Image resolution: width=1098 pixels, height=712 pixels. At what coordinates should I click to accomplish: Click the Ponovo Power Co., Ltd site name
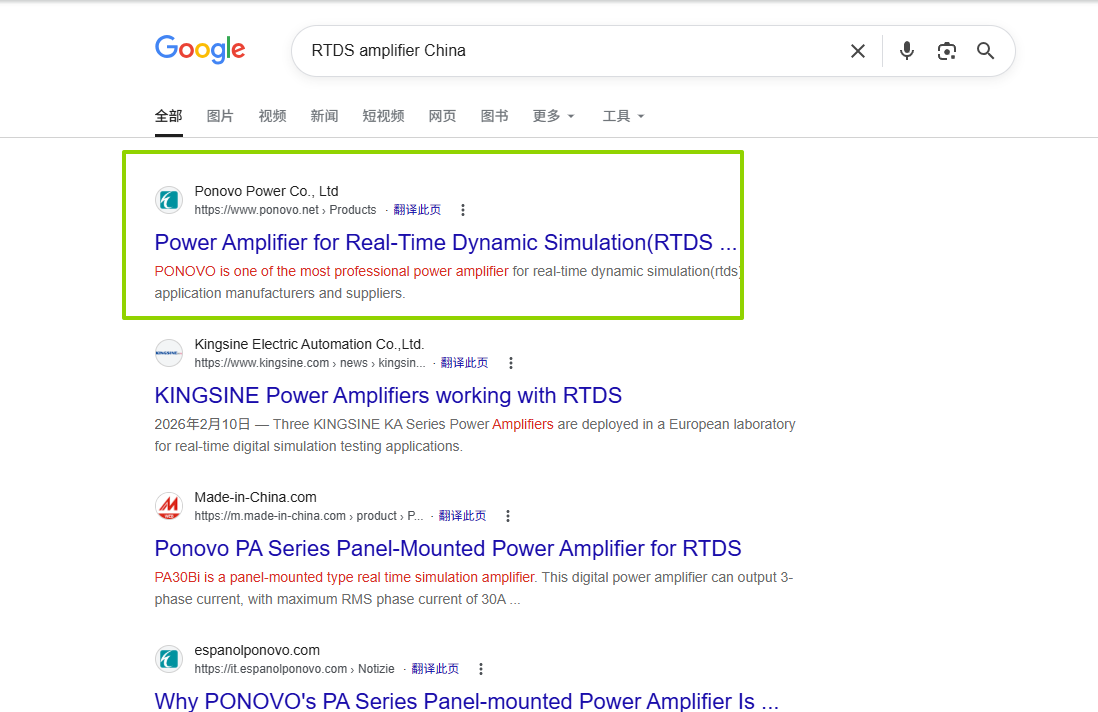click(266, 191)
